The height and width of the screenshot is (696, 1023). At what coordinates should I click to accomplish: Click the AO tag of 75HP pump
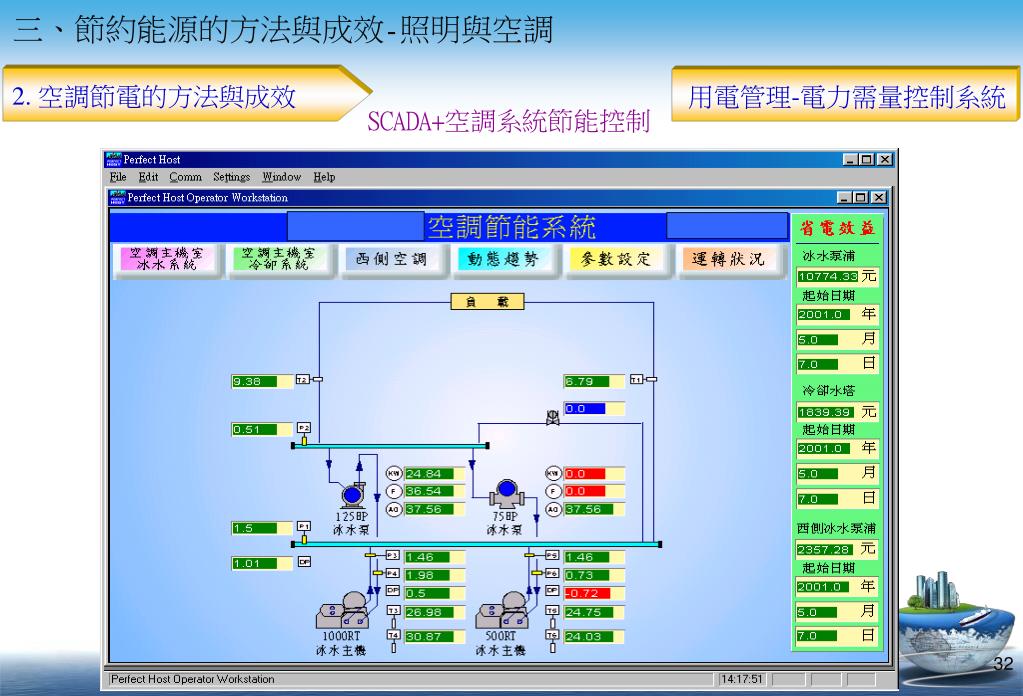tap(553, 509)
